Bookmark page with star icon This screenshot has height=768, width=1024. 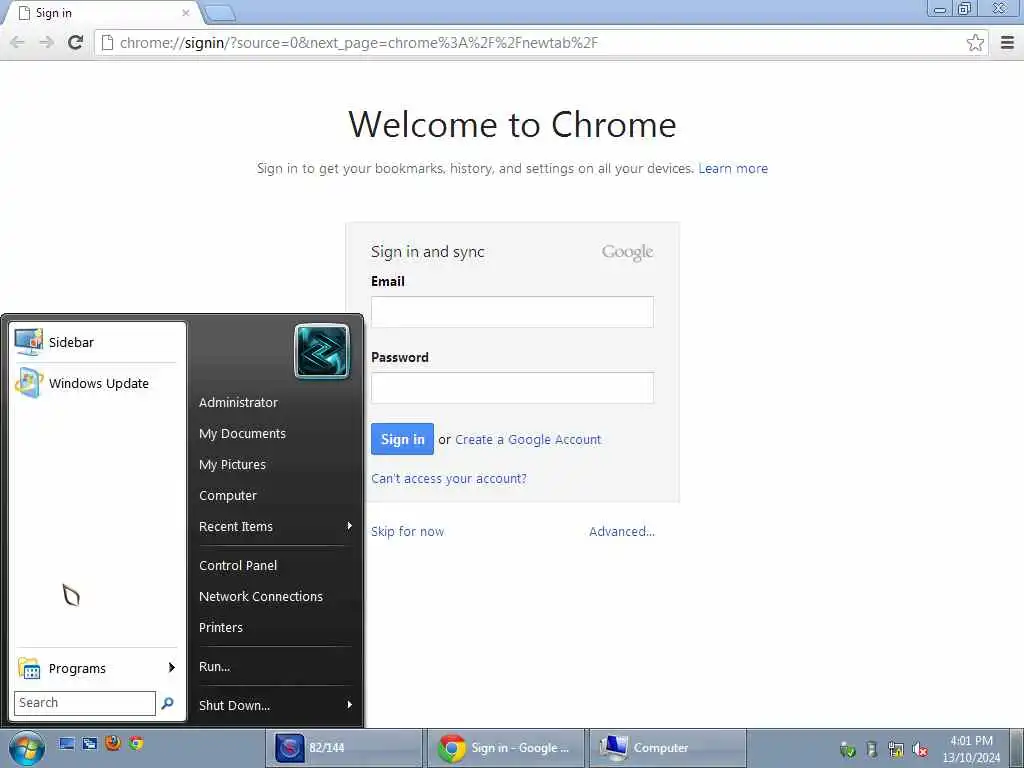(975, 42)
